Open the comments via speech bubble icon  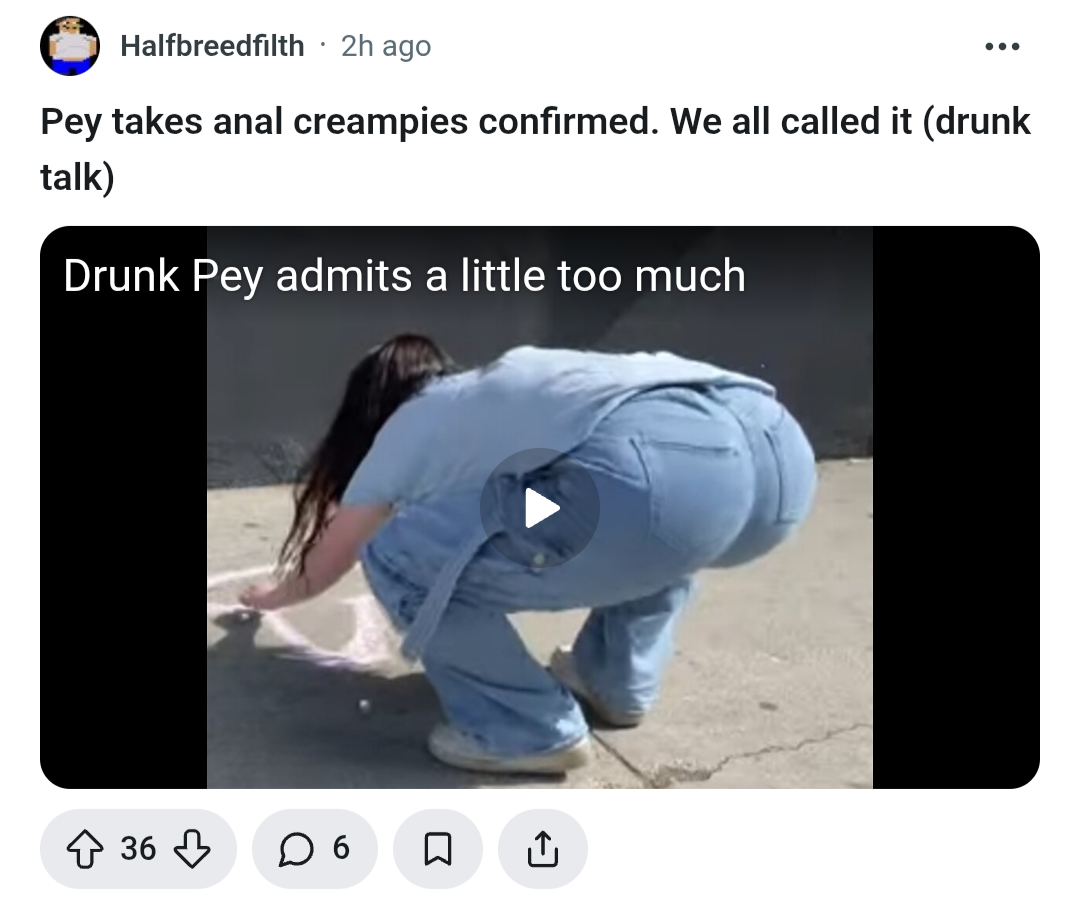pos(296,848)
